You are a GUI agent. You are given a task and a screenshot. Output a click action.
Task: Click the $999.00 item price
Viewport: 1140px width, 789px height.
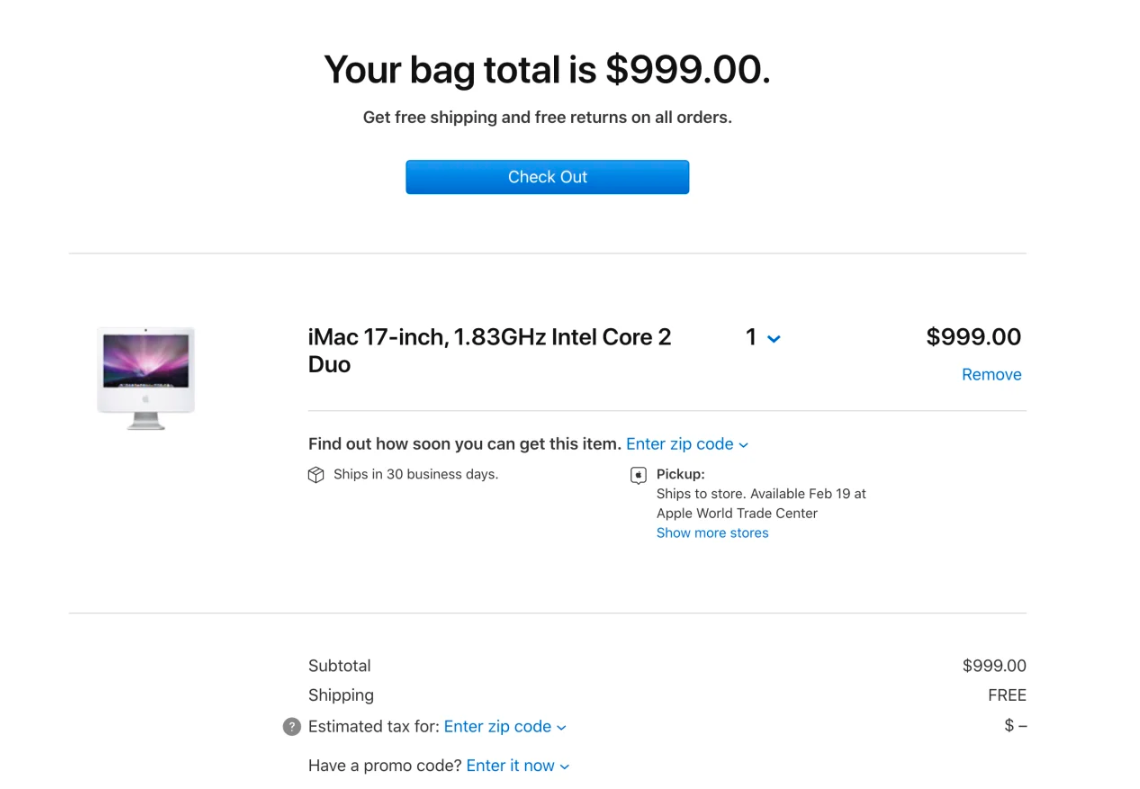click(x=974, y=337)
